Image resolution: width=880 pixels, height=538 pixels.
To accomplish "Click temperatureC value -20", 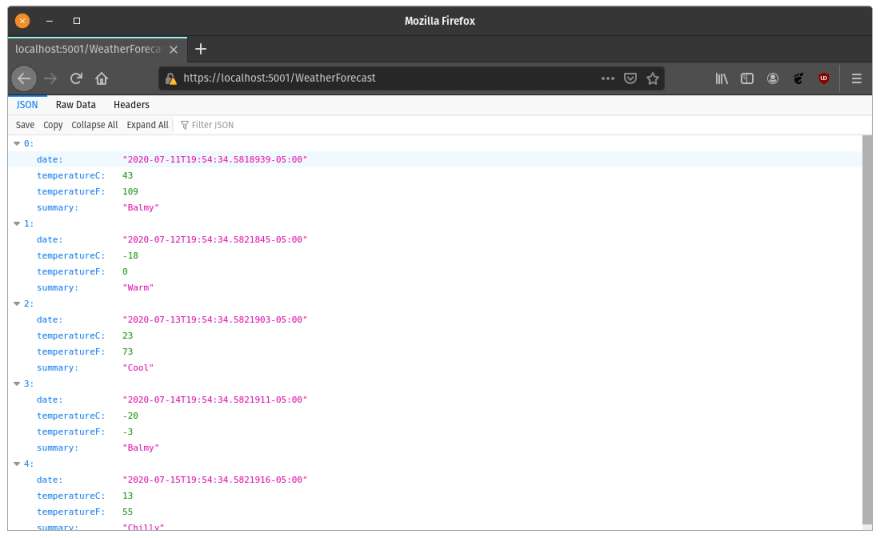I will tap(130, 416).
